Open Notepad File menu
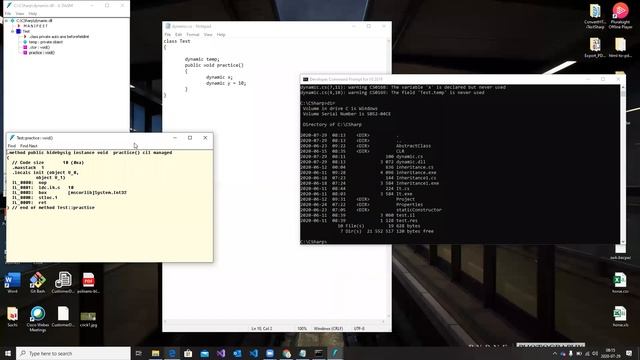This screenshot has width=640, height=360. [167, 35]
